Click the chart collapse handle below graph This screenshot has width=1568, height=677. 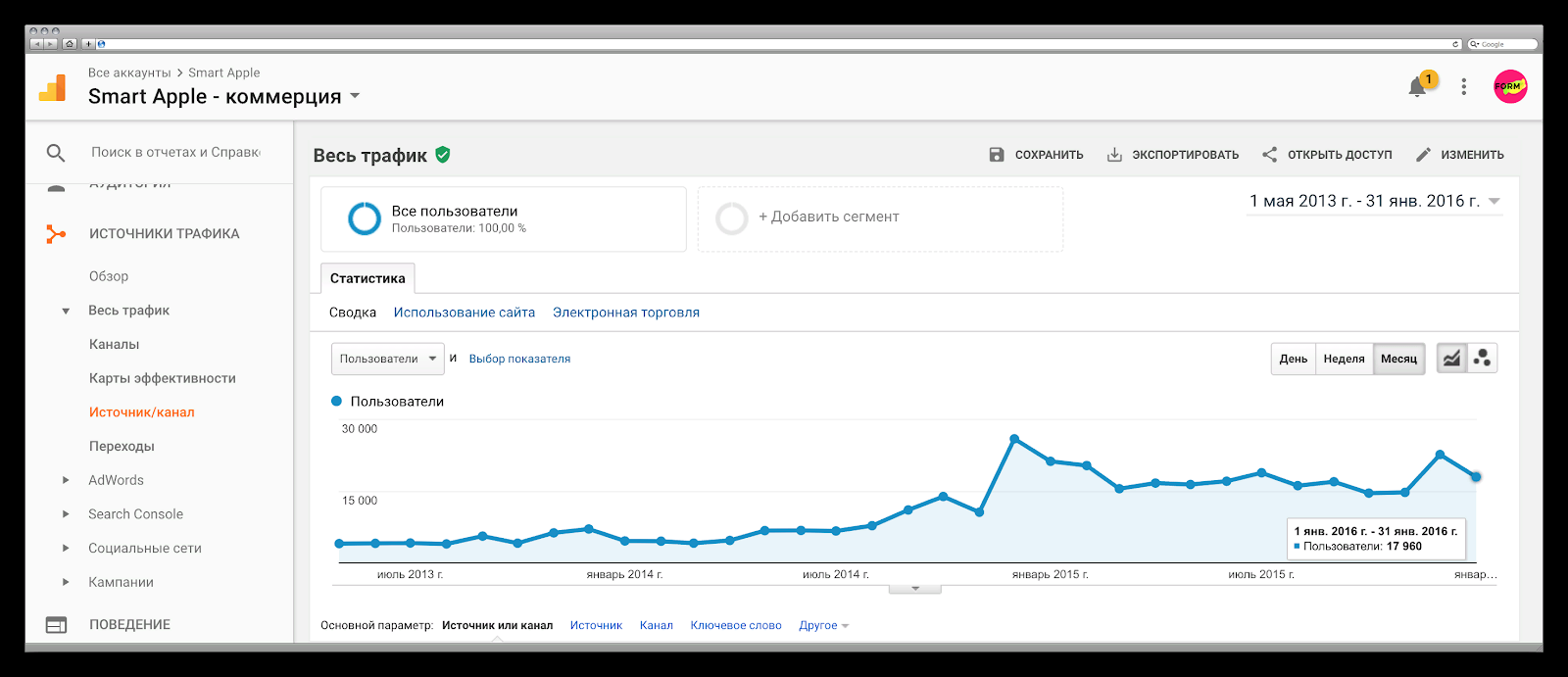[x=915, y=589]
